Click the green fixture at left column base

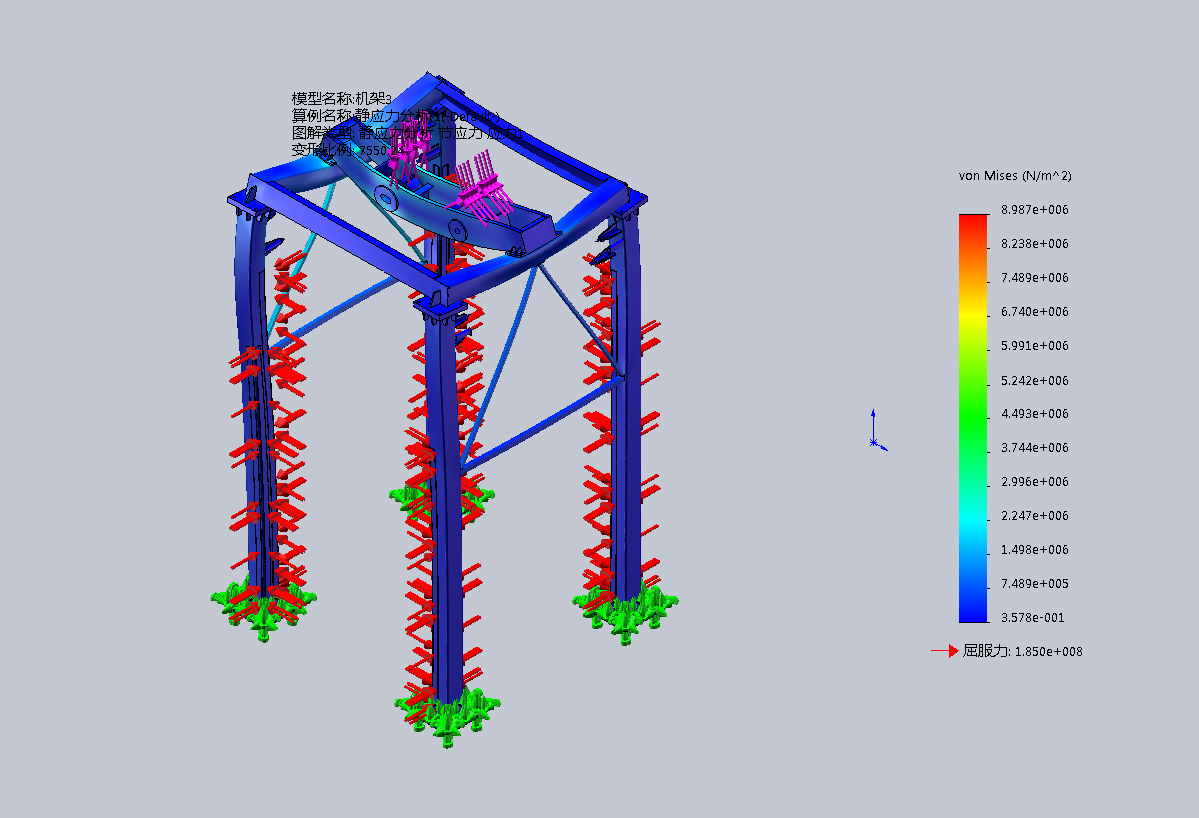click(264, 609)
